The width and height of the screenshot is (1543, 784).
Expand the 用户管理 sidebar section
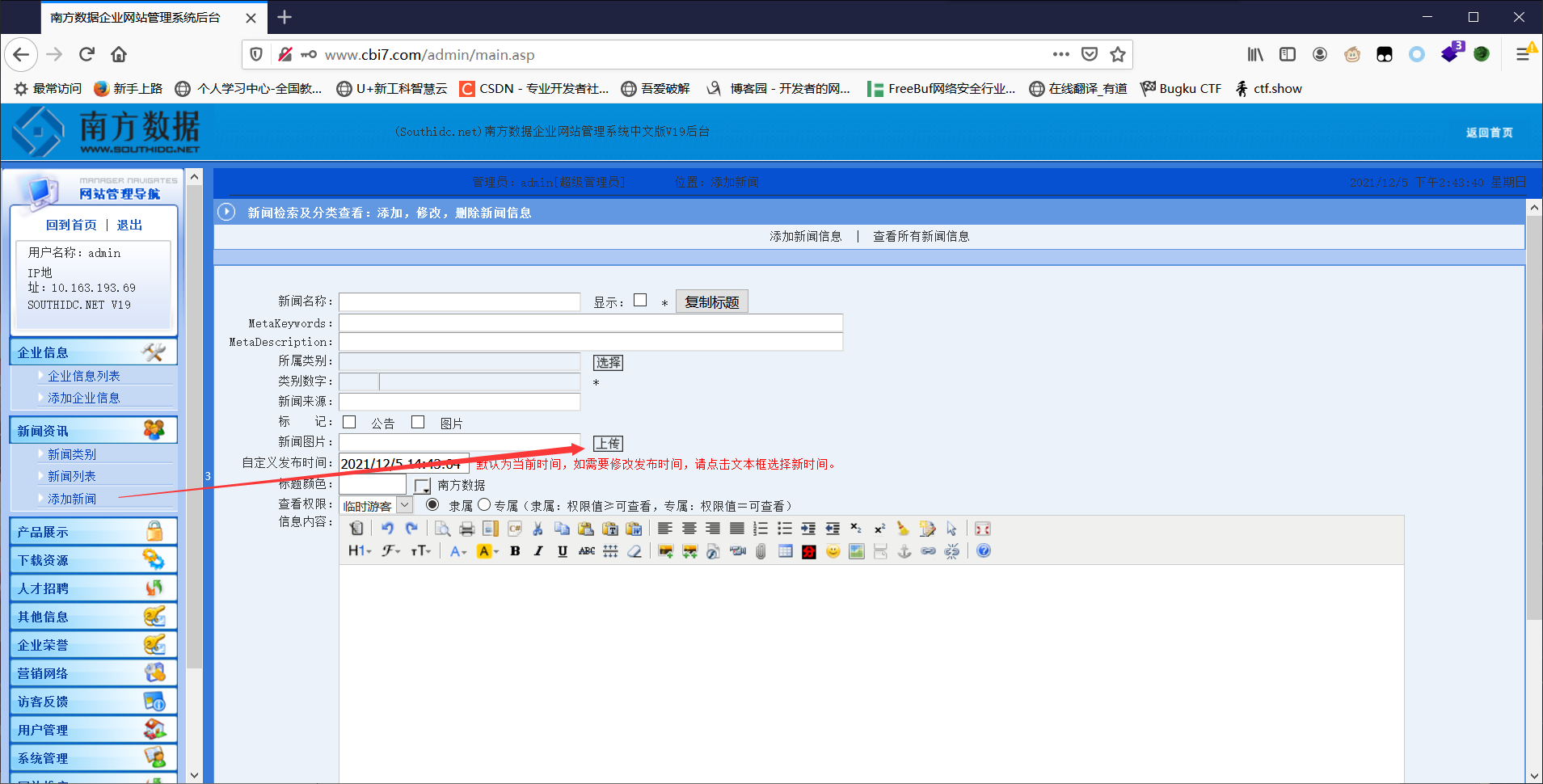pyautogui.click(x=94, y=730)
